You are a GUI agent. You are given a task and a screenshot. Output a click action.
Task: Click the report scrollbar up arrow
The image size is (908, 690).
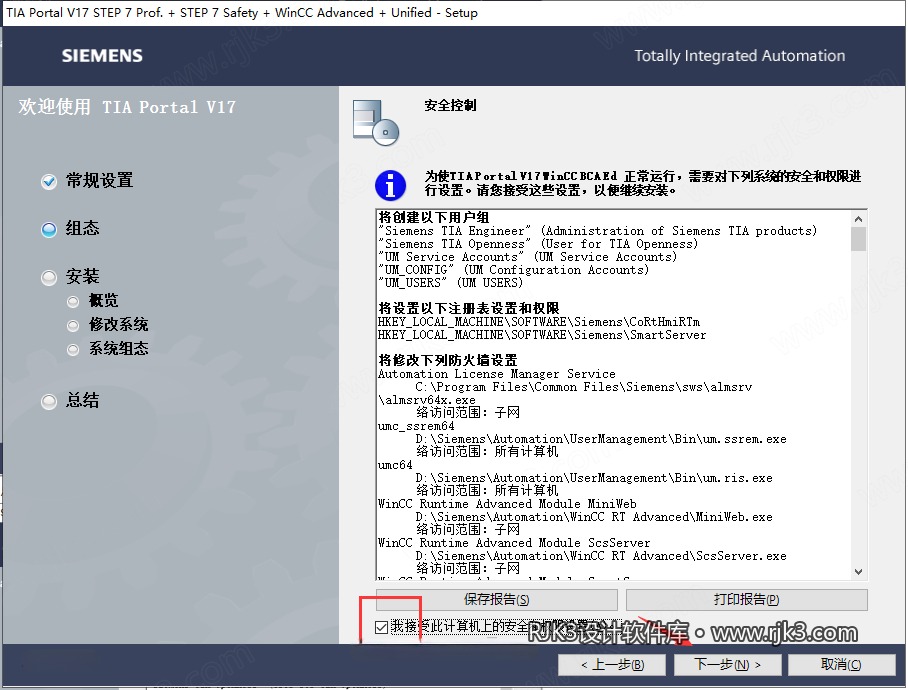(858, 219)
